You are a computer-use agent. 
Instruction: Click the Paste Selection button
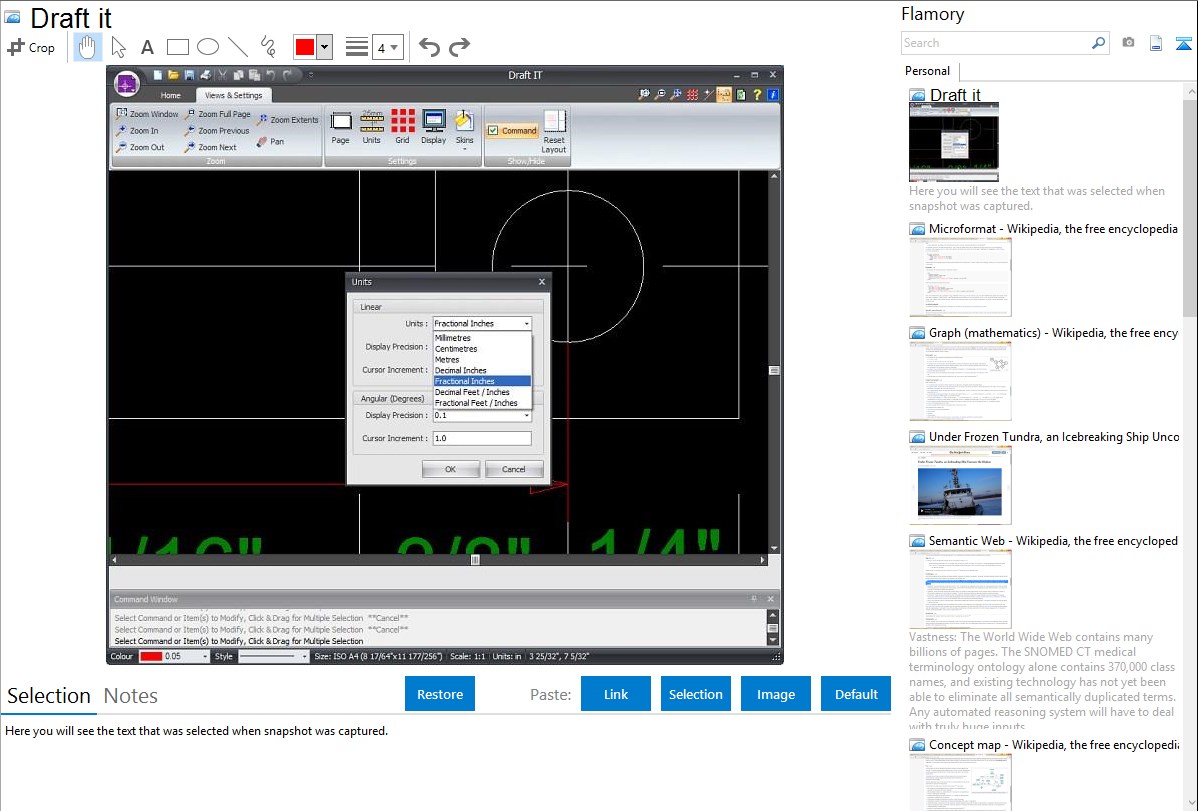[x=695, y=694]
